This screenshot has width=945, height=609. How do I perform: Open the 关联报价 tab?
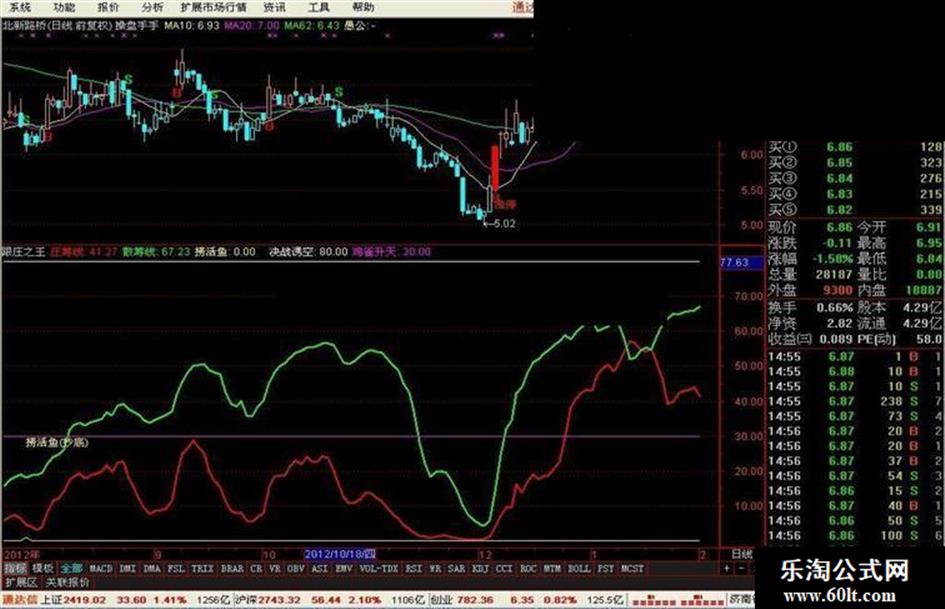click(x=68, y=583)
